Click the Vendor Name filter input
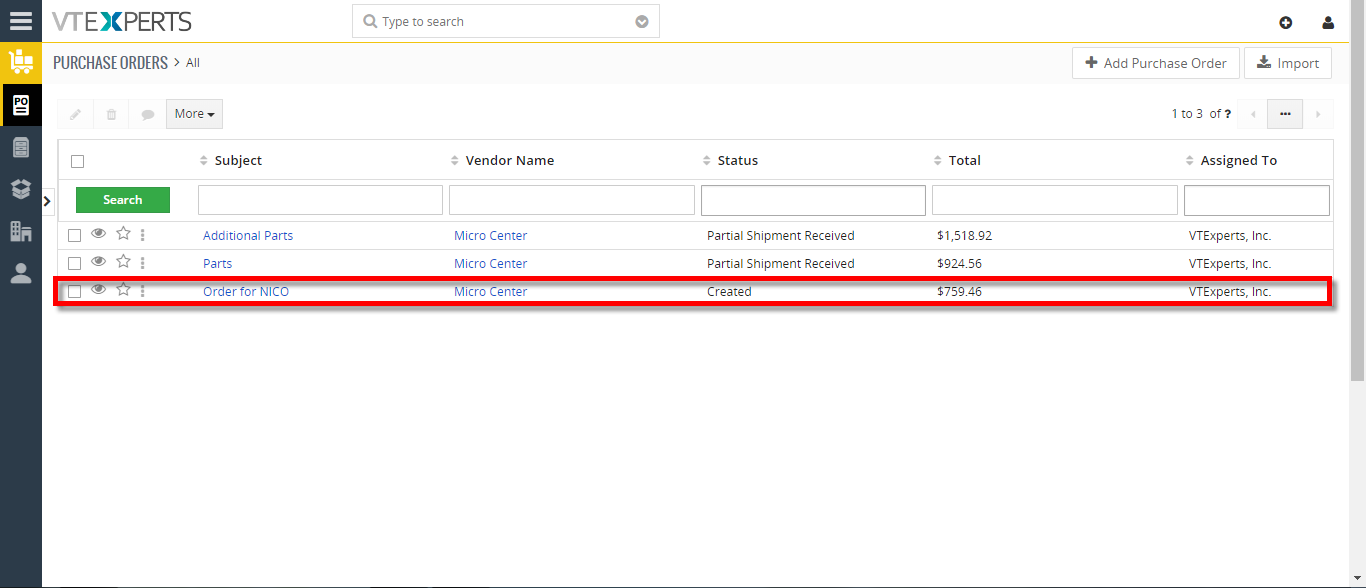Viewport: 1366px width, 588px height. click(x=572, y=200)
